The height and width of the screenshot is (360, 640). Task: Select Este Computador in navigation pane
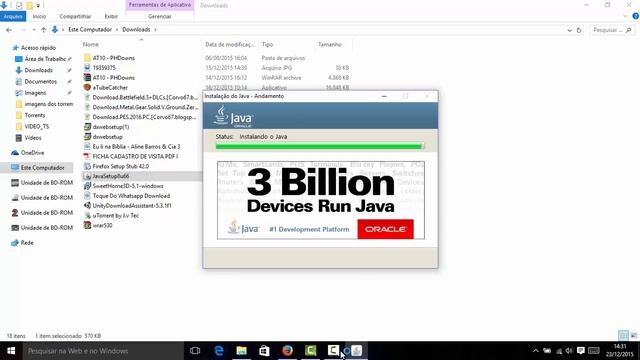click(42, 168)
